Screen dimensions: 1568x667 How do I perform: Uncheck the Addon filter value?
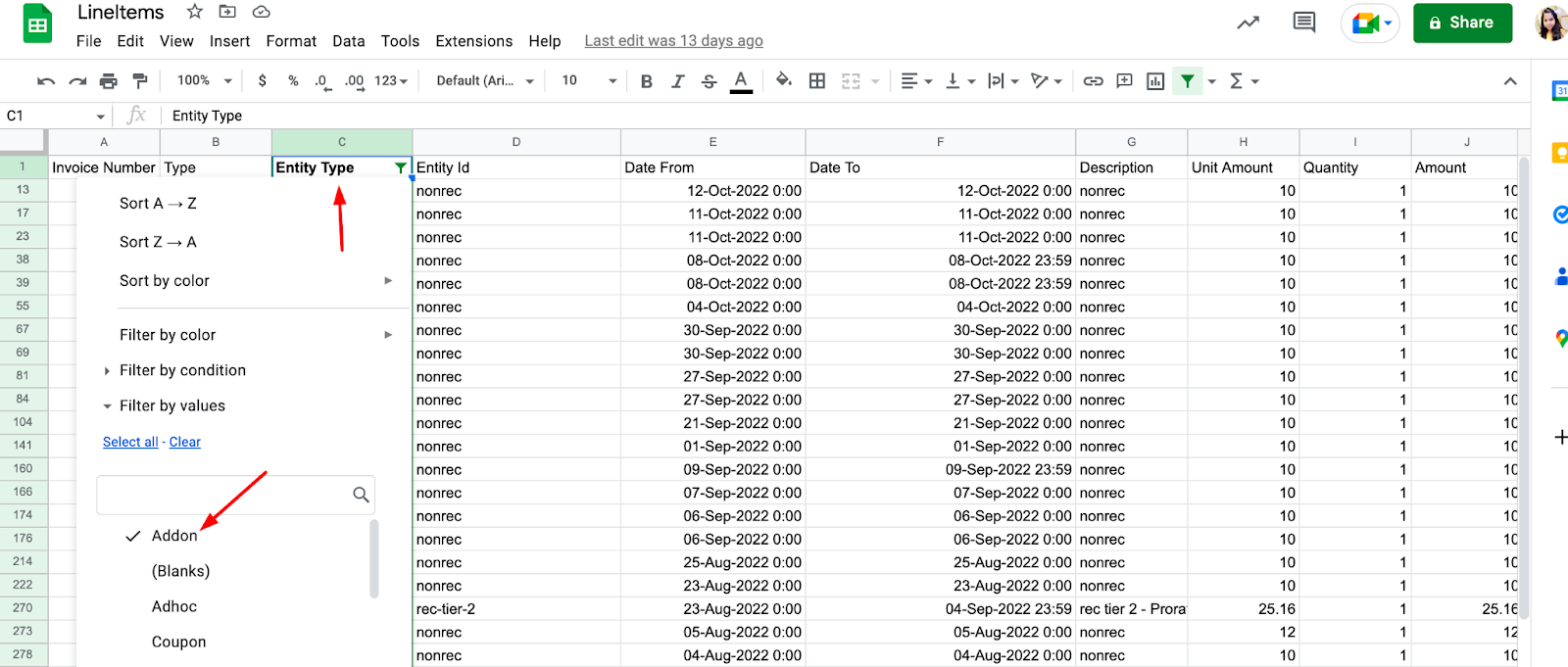(x=173, y=536)
